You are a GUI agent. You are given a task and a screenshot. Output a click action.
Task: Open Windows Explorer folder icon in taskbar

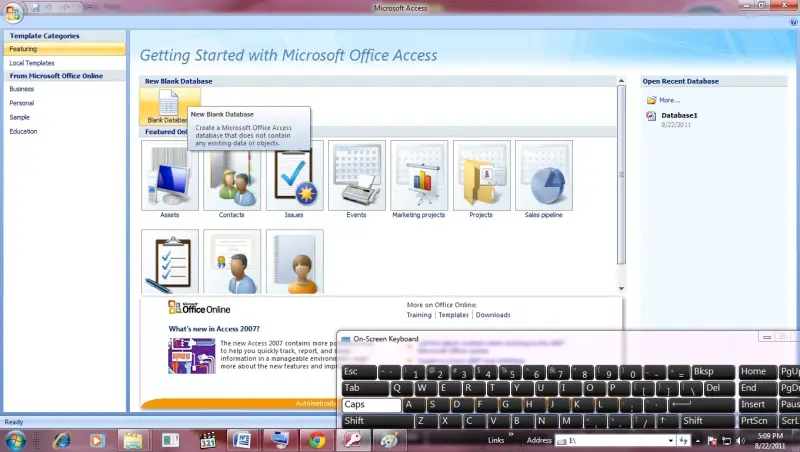coord(133,440)
